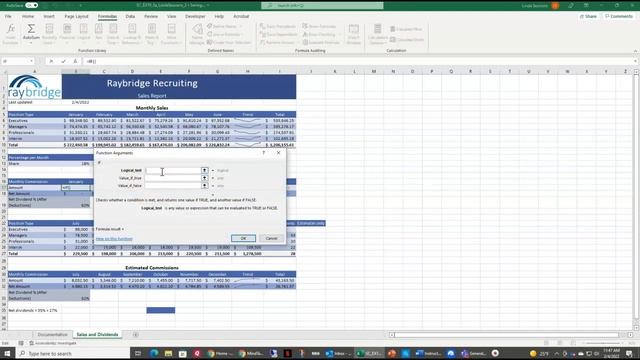Collapse dialog via Value_if_true range button

click(x=204, y=178)
